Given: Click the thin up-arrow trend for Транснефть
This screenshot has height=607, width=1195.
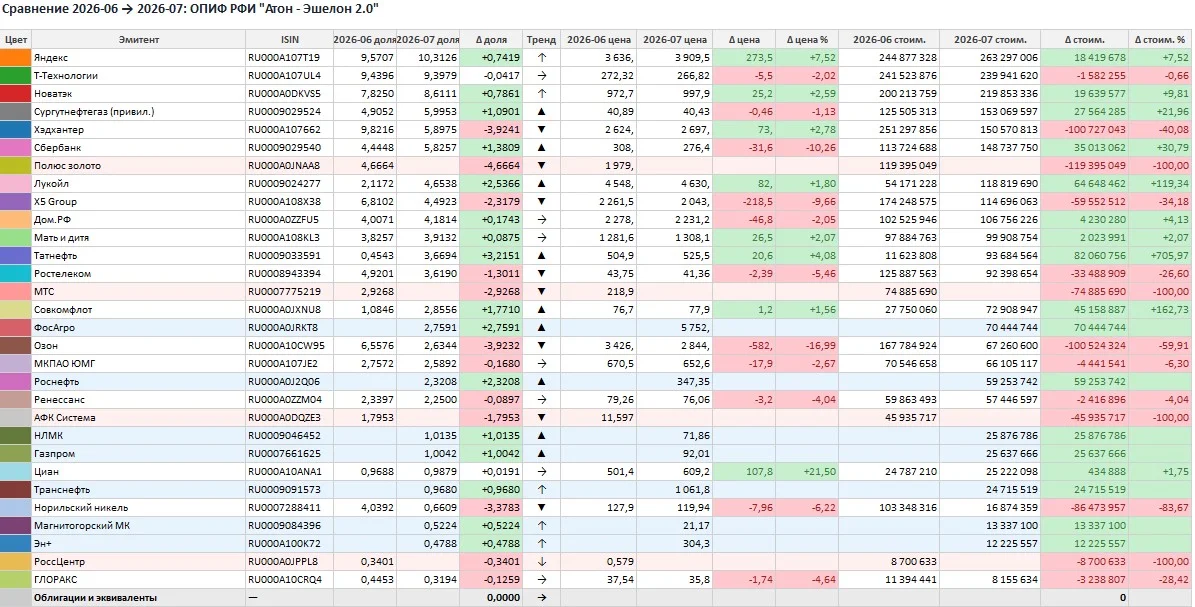Looking at the screenshot, I should (x=542, y=490).
